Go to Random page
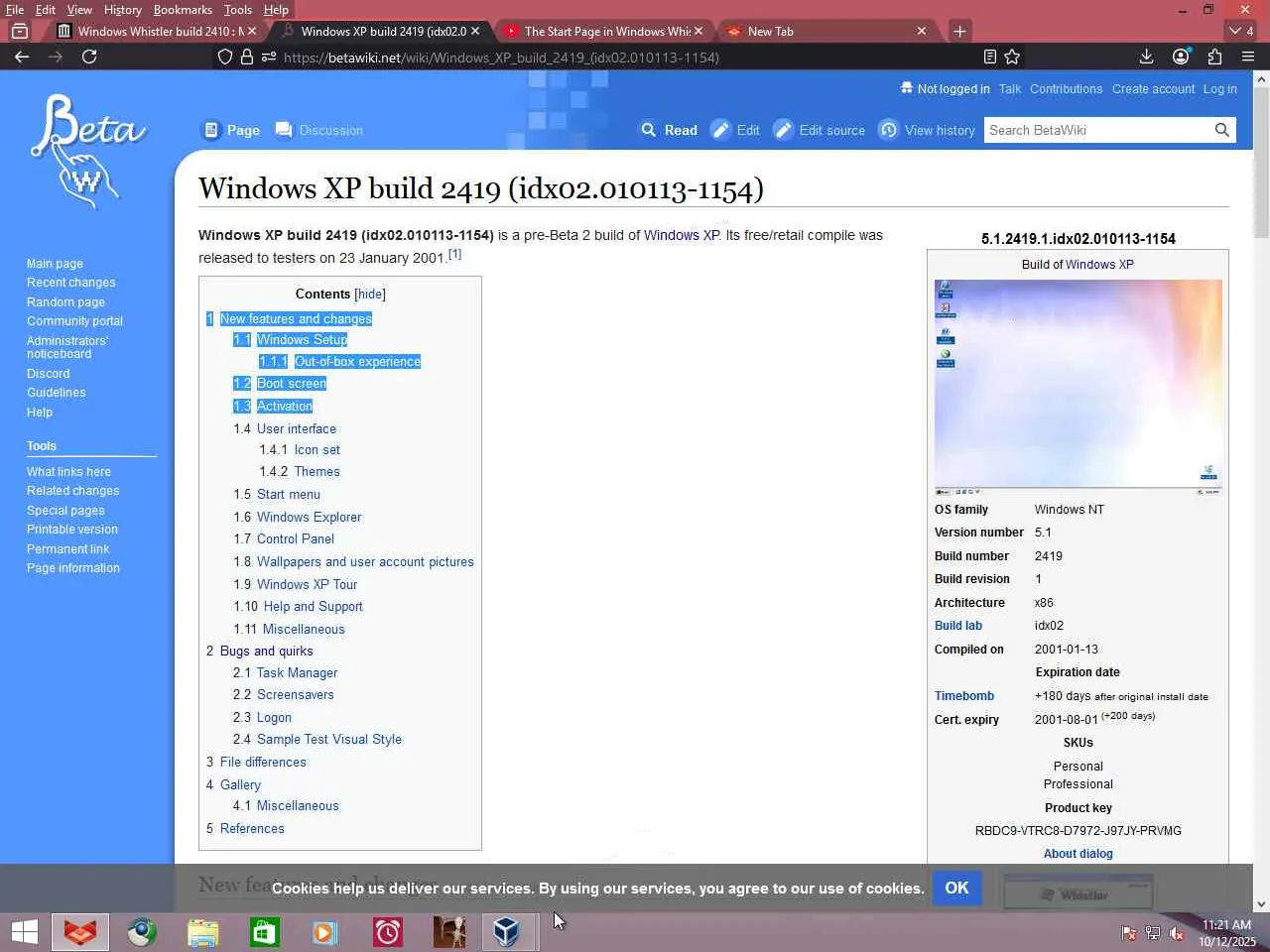 [x=65, y=302]
